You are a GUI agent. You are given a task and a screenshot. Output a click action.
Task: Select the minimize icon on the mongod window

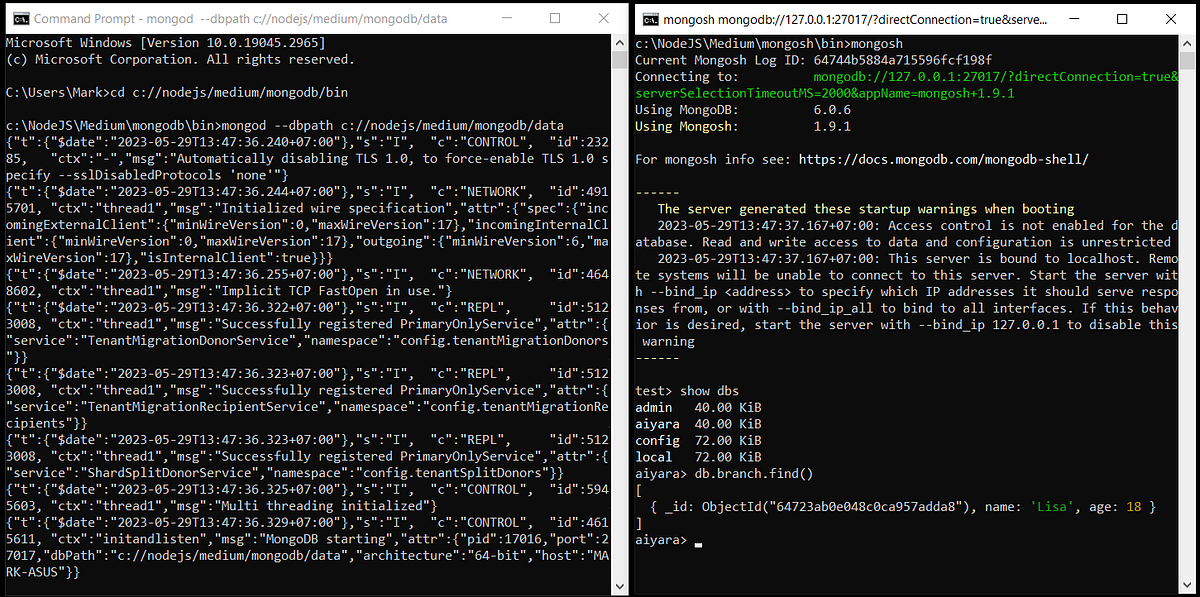tap(506, 18)
